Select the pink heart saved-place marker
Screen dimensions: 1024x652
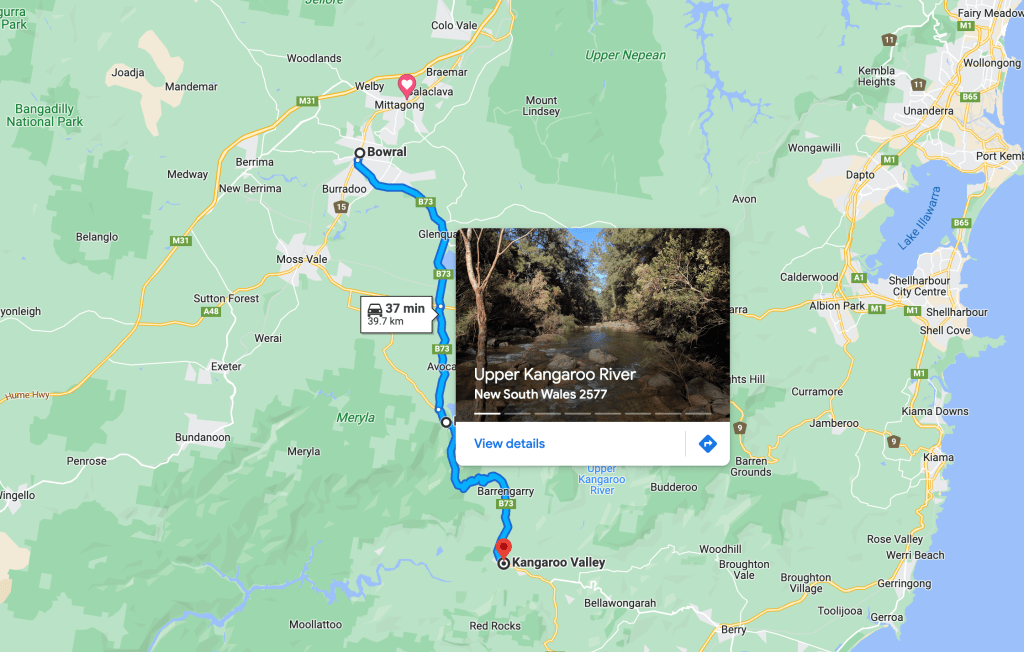pos(406,86)
